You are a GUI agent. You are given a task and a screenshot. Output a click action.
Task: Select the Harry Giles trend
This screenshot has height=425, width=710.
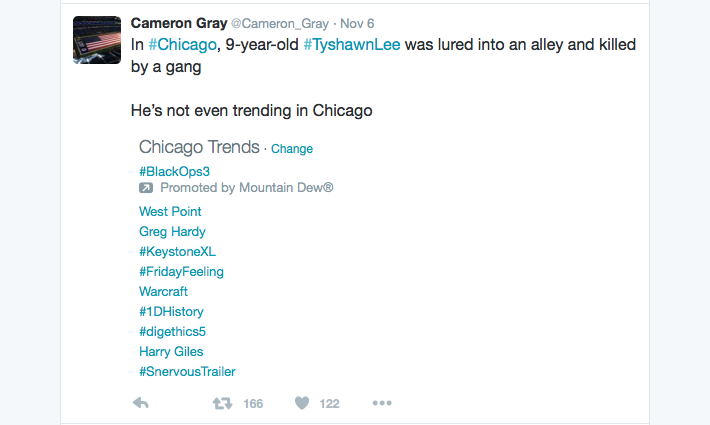pos(171,351)
